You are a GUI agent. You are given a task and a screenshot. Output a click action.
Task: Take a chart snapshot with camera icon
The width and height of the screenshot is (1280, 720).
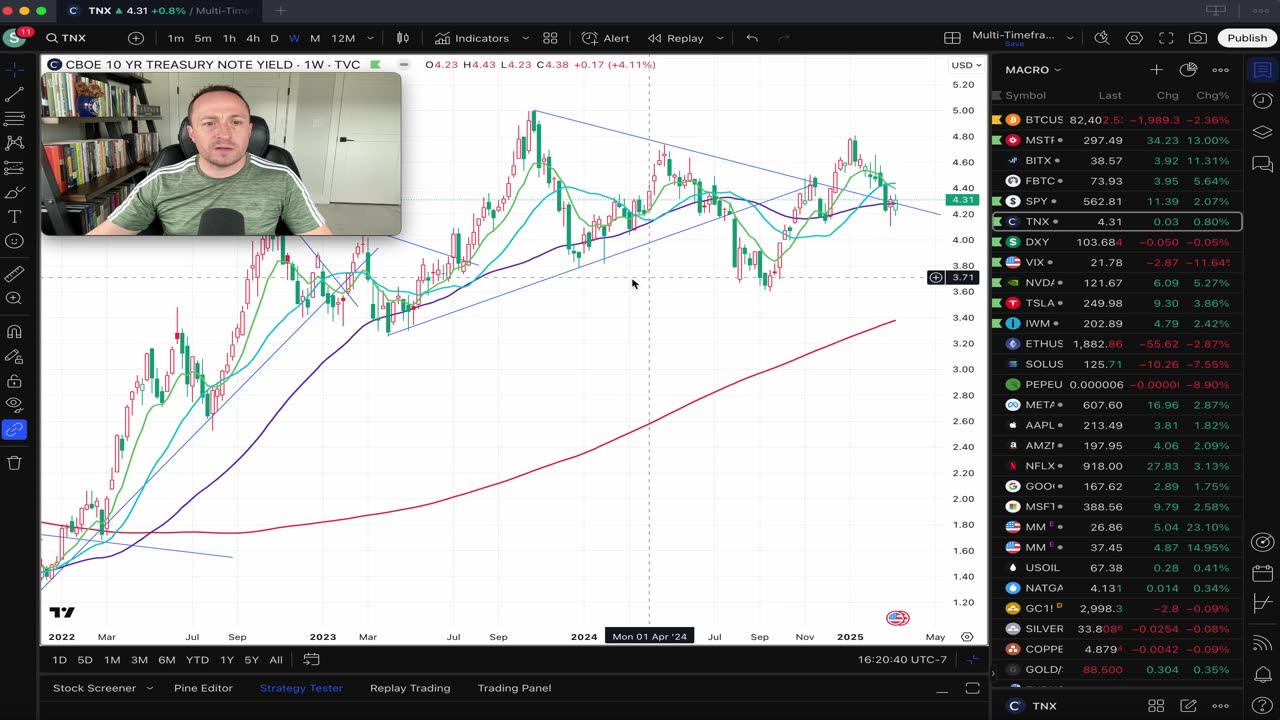click(1198, 38)
